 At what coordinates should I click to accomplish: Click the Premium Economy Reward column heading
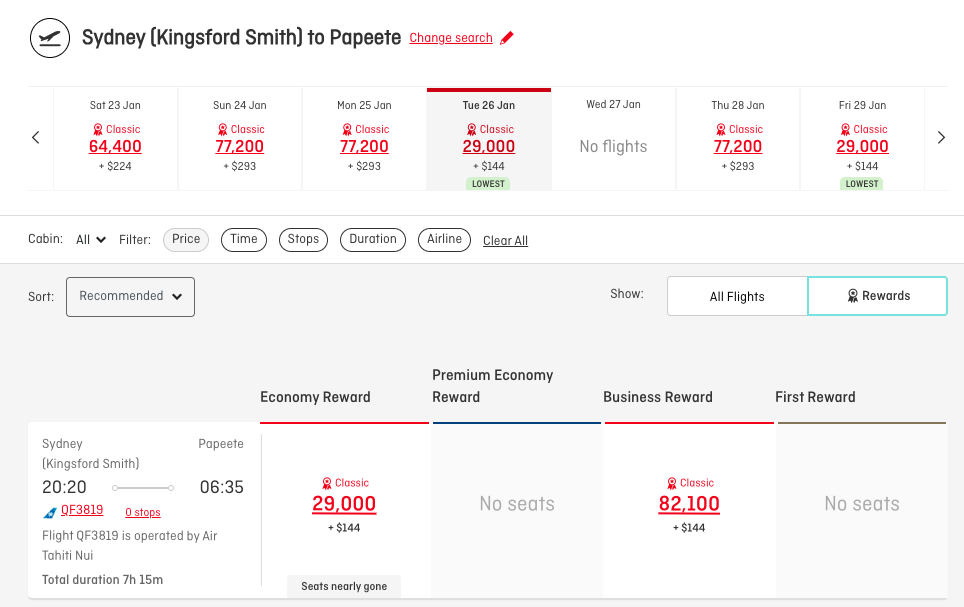pyautogui.click(x=492, y=386)
